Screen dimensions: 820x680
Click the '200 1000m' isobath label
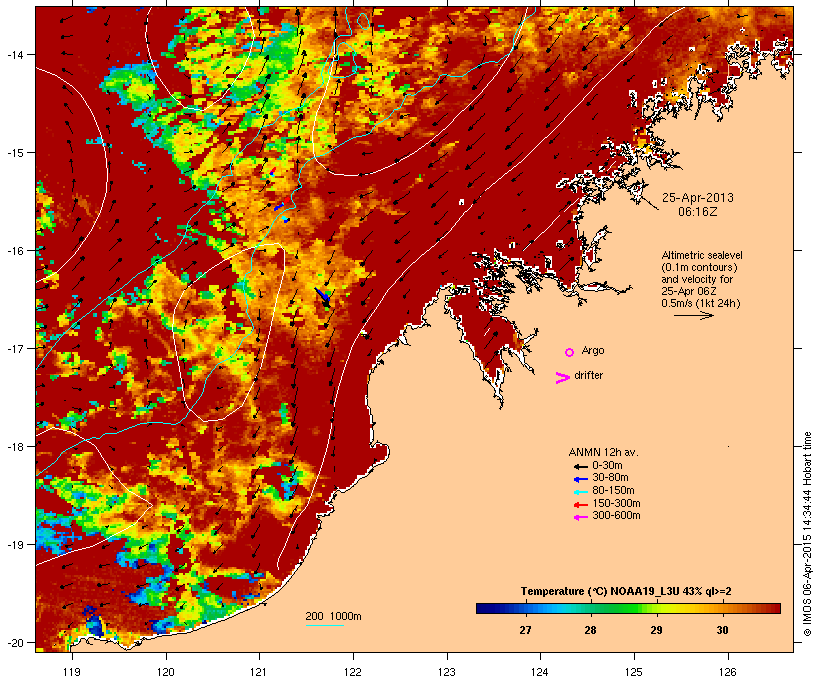pos(333,616)
